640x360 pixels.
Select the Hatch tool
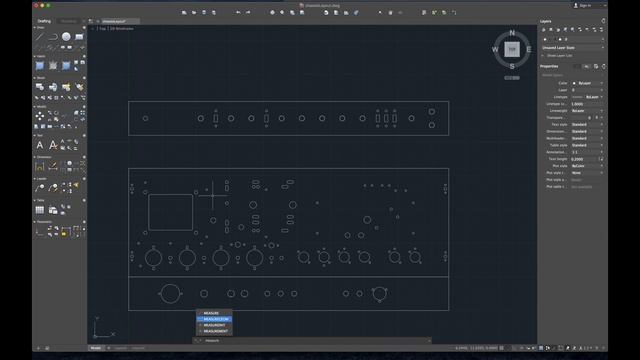pyautogui.click(x=40, y=65)
